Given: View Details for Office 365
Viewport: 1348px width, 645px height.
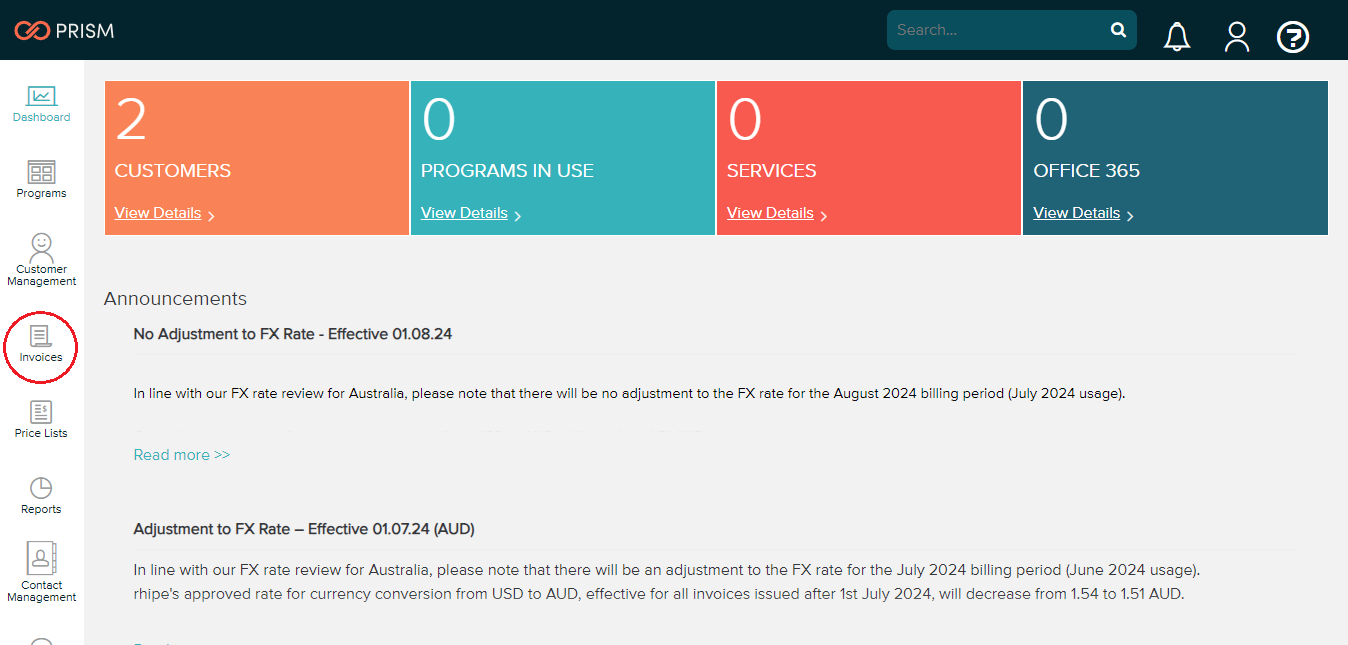Looking at the screenshot, I should 1077,212.
